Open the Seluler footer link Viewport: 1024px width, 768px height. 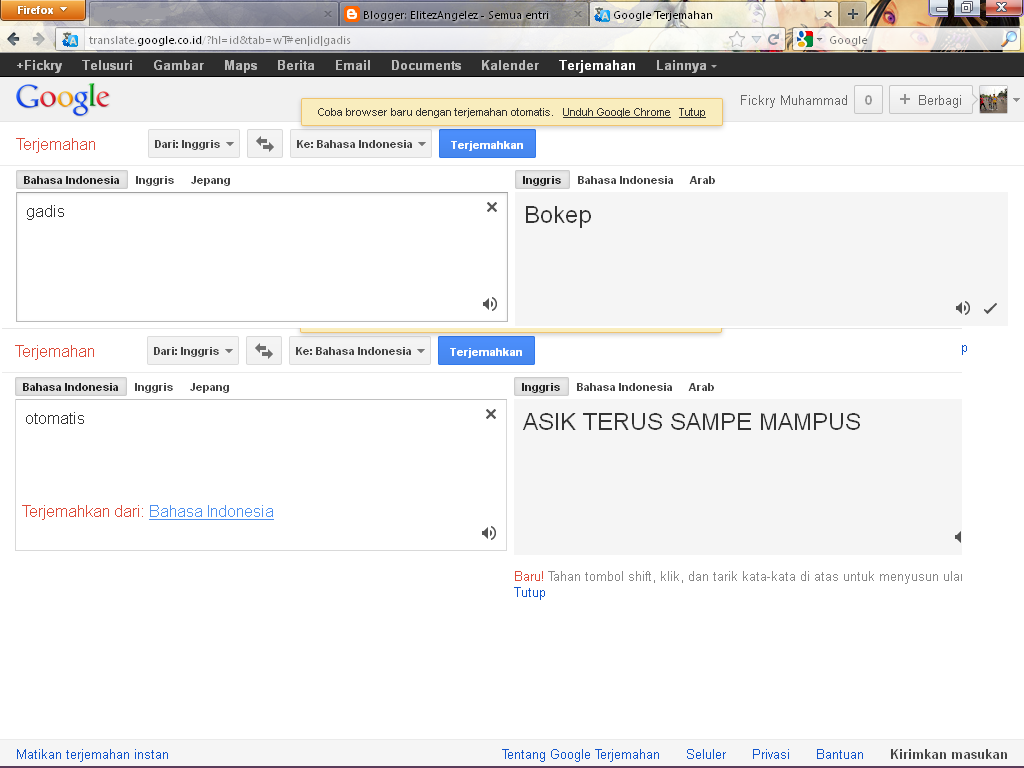(x=706, y=754)
